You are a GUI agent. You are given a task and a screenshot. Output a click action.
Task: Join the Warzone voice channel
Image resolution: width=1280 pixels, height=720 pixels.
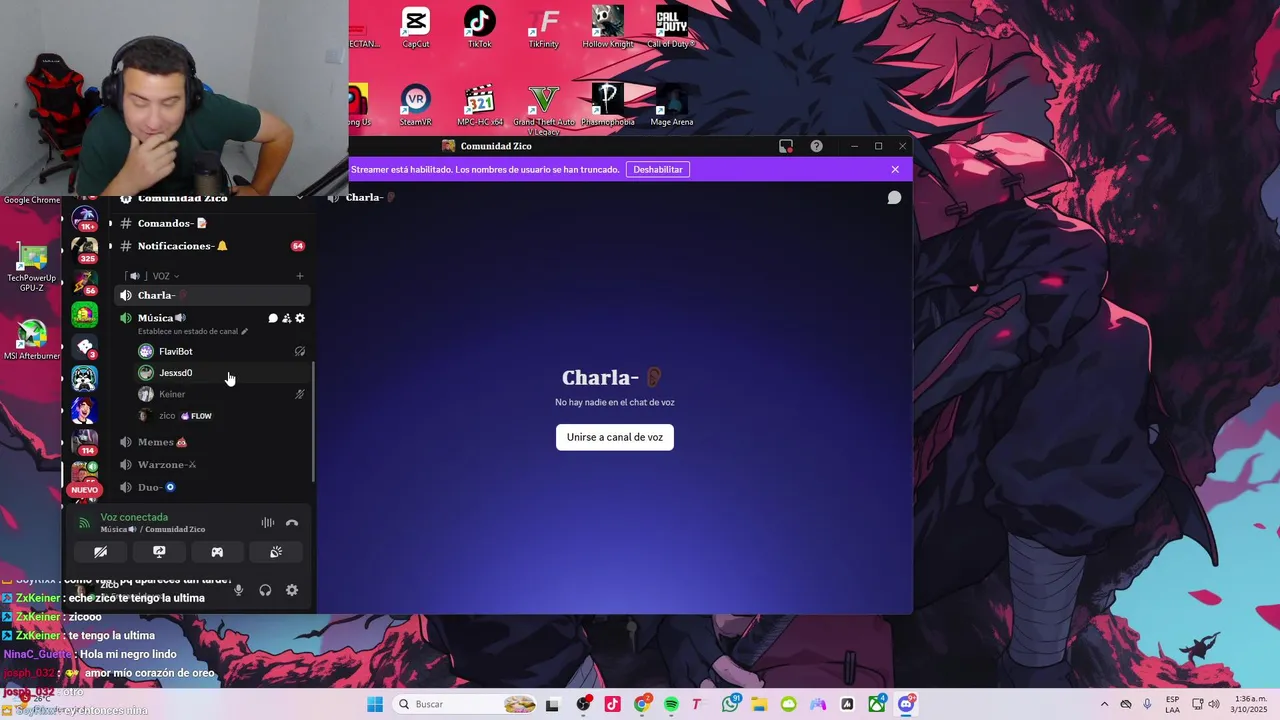point(212,465)
